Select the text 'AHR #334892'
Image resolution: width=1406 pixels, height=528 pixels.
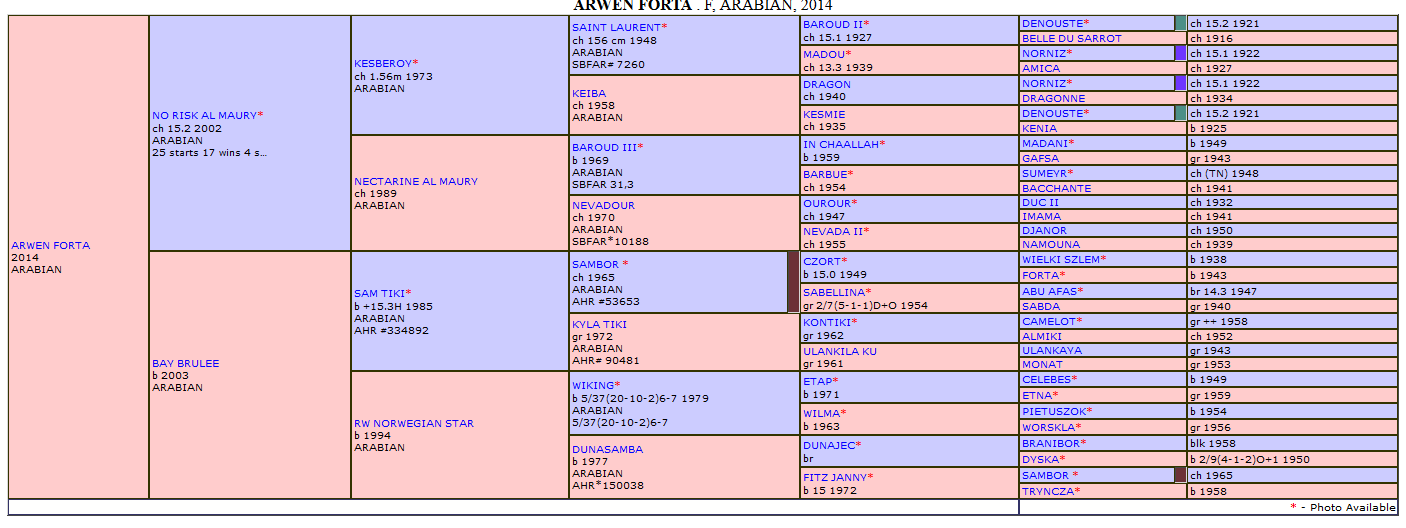[391, 331]
